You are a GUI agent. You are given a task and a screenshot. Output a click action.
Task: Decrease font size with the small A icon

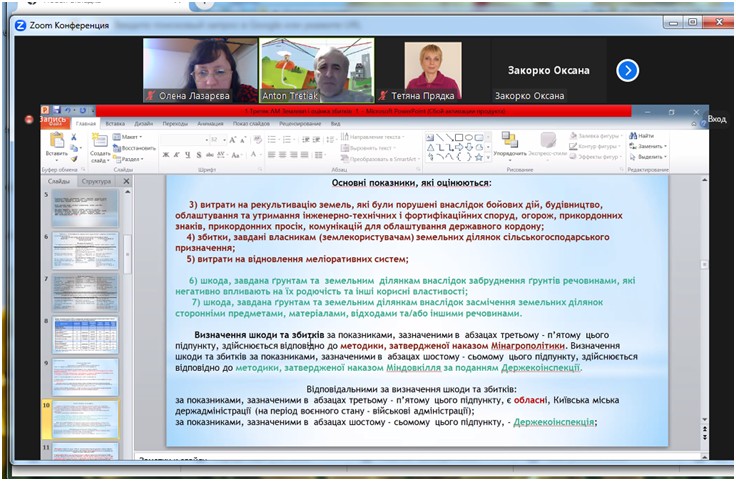coord(243,140)
